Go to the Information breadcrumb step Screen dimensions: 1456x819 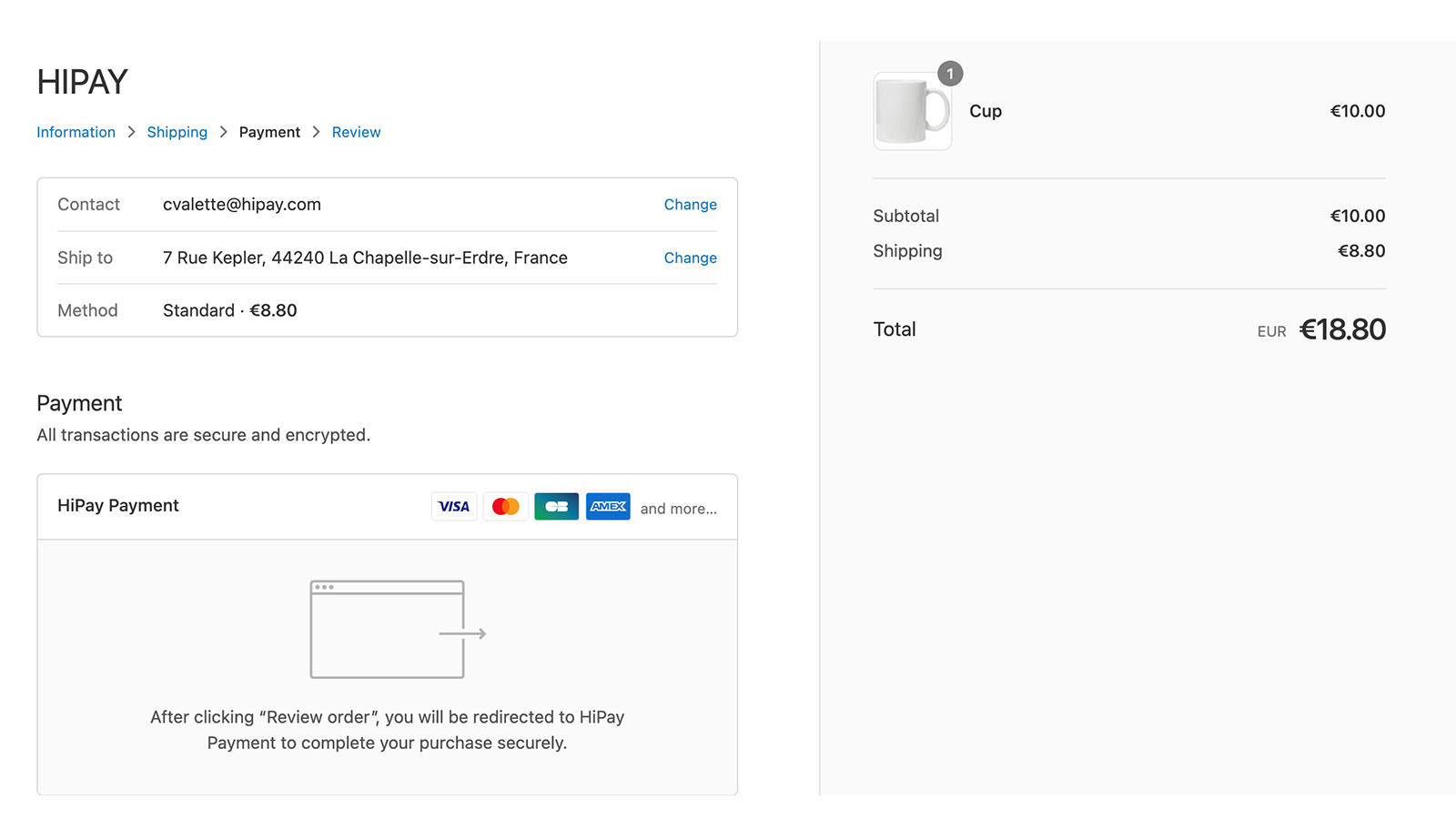76,132
